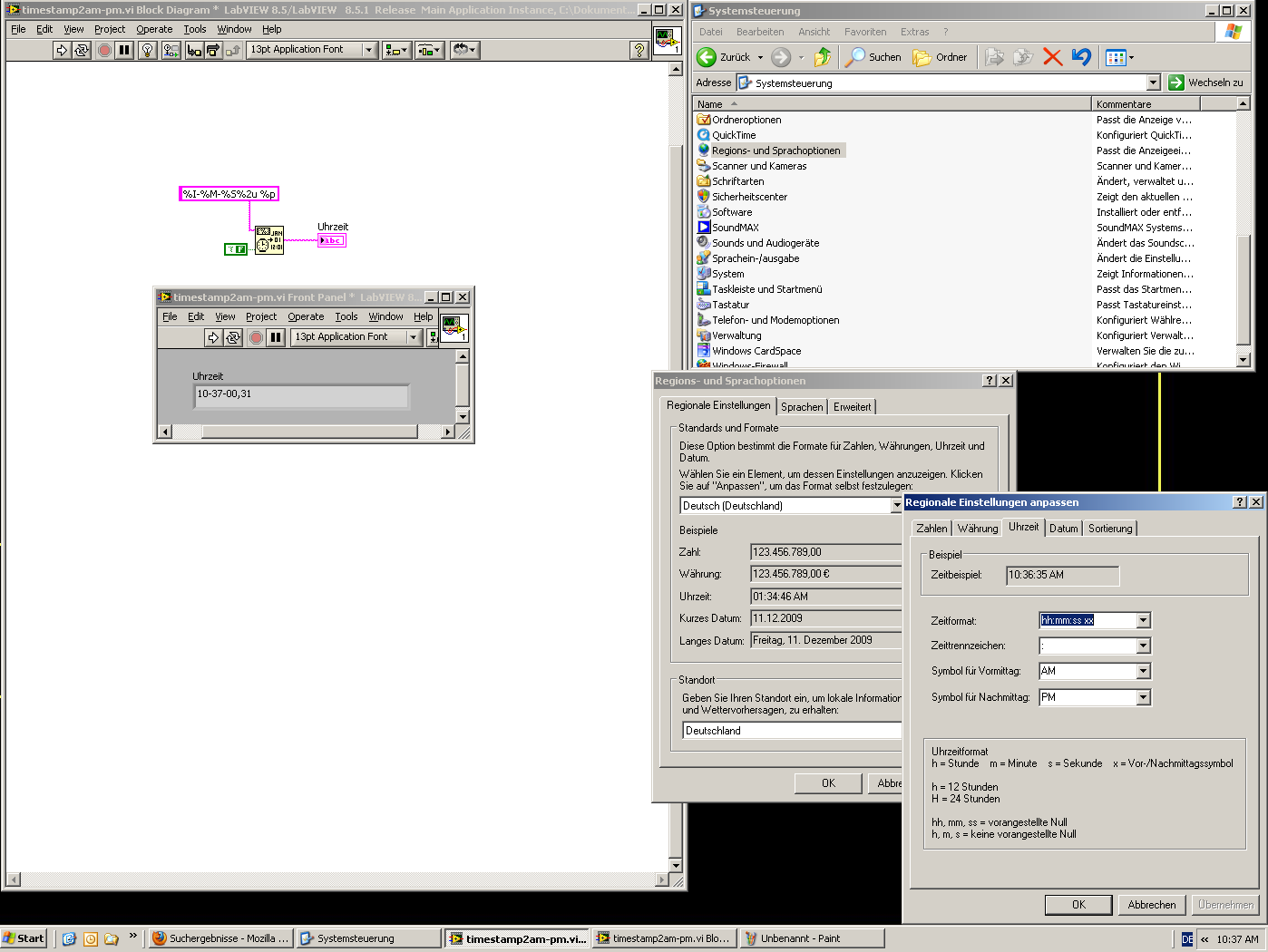Toggle Highlight Execution light bulb icon
Image resolution: width=1268 pixels, height=952 pixels.
148,51
